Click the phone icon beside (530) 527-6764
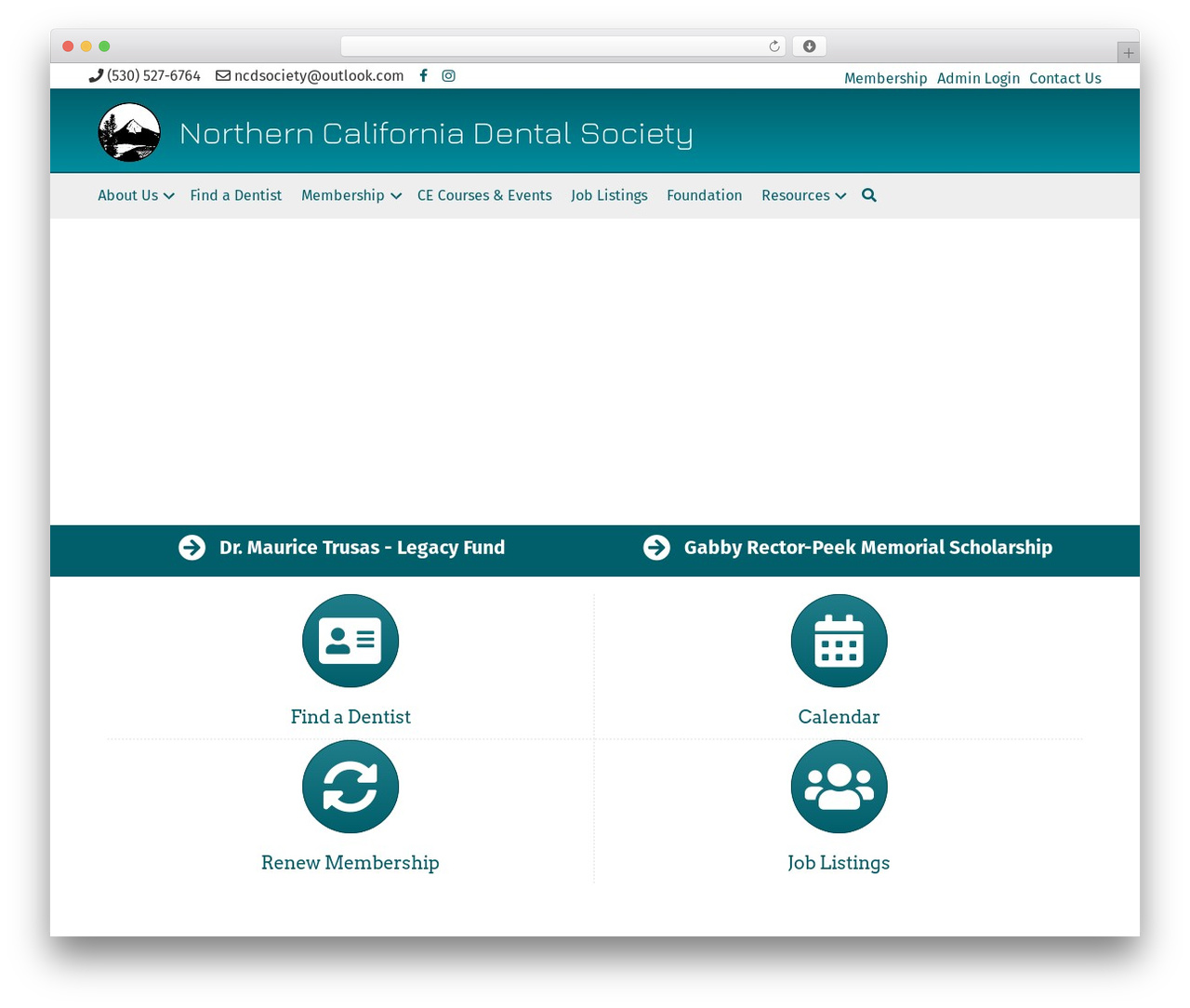The height and width of the screenshot is (1008, 1190). (96, 76)
